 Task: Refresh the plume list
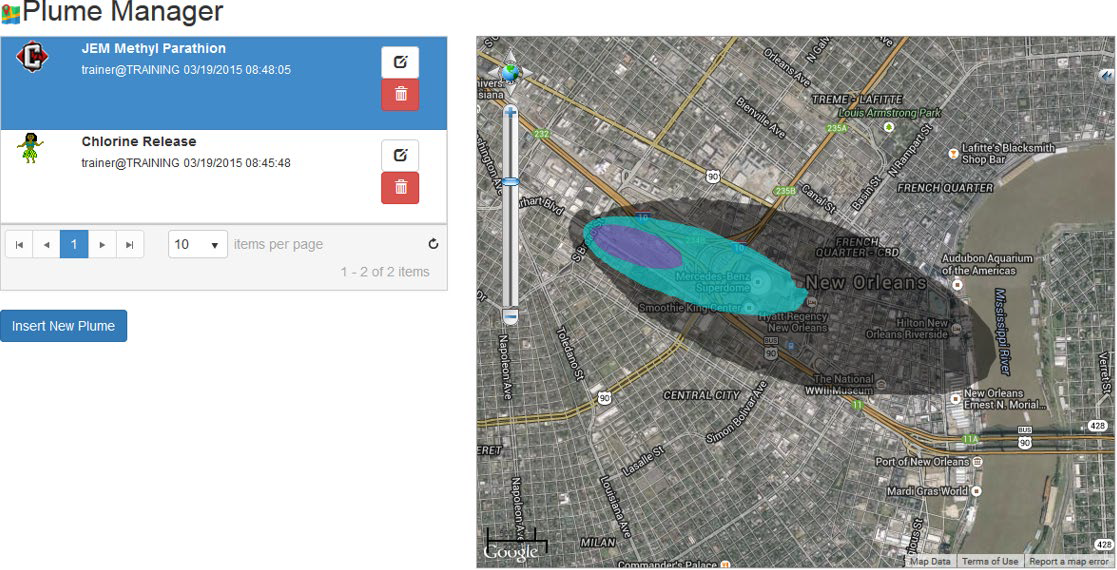click(x=433, y=244)
